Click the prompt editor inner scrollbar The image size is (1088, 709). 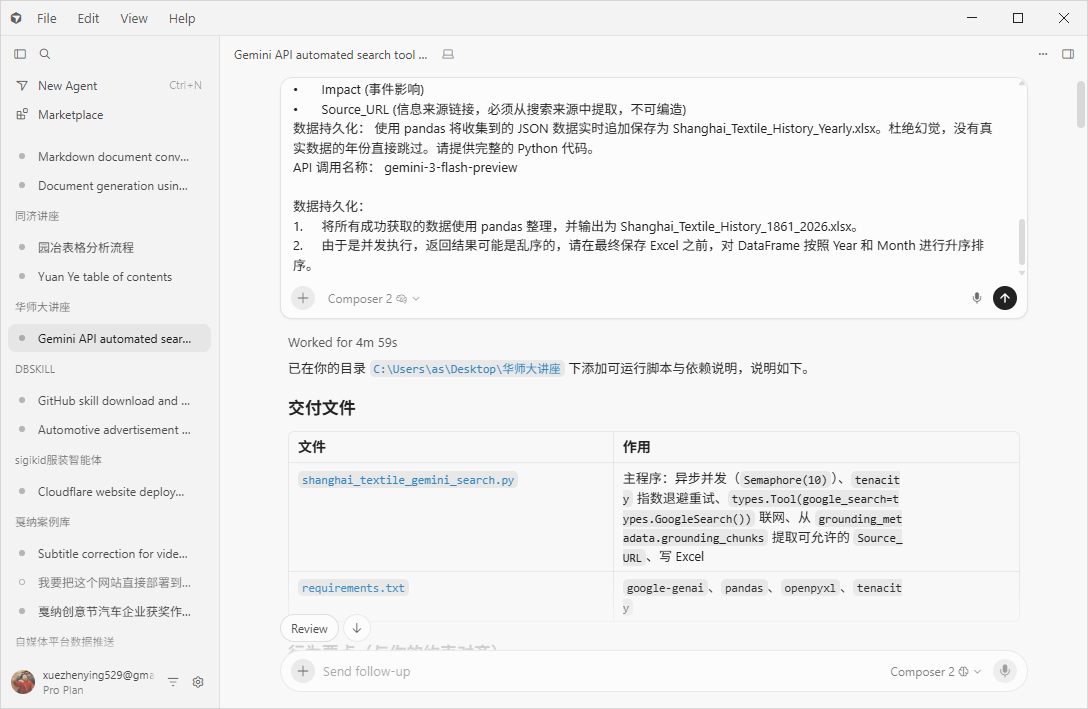1021,241
